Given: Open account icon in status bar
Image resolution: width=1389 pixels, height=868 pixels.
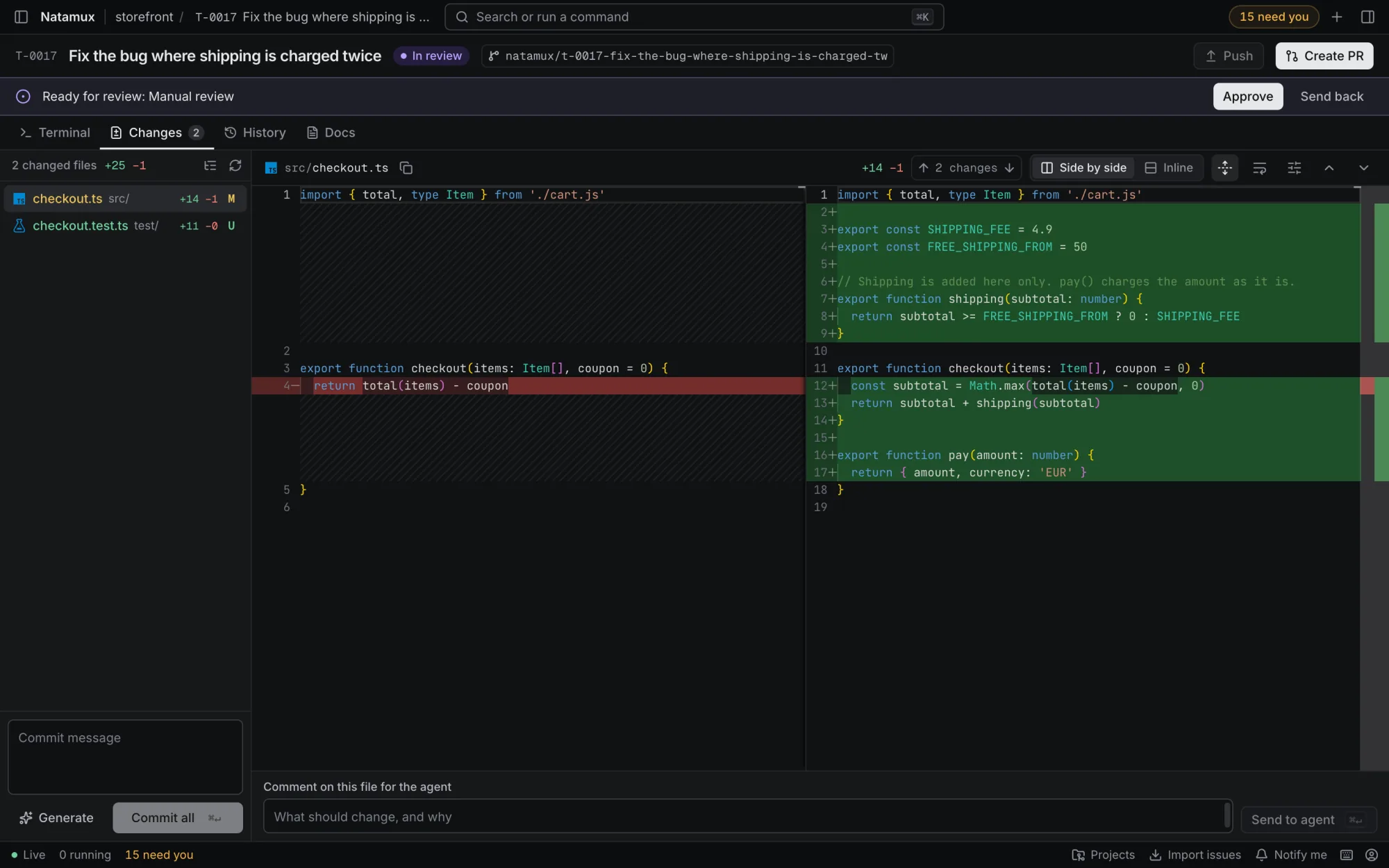Looking at the screenshot, I should 1372,855.
